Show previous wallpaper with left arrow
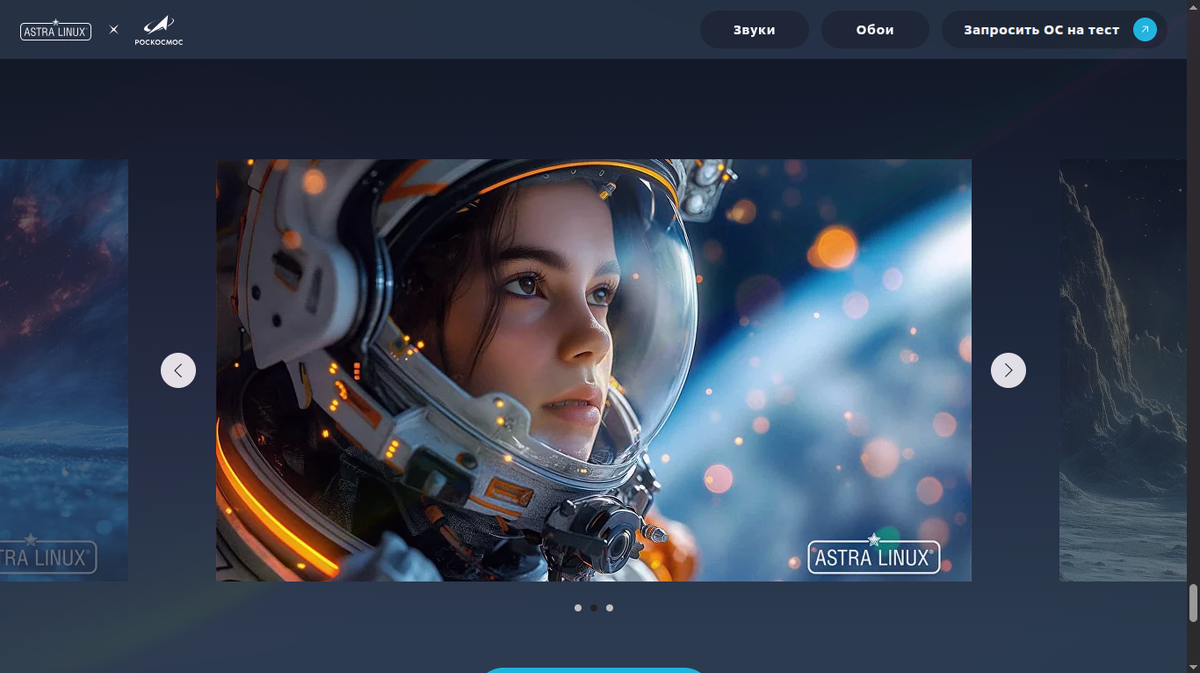The width and height of the screenshot is (1200, 673). (178, 370)
